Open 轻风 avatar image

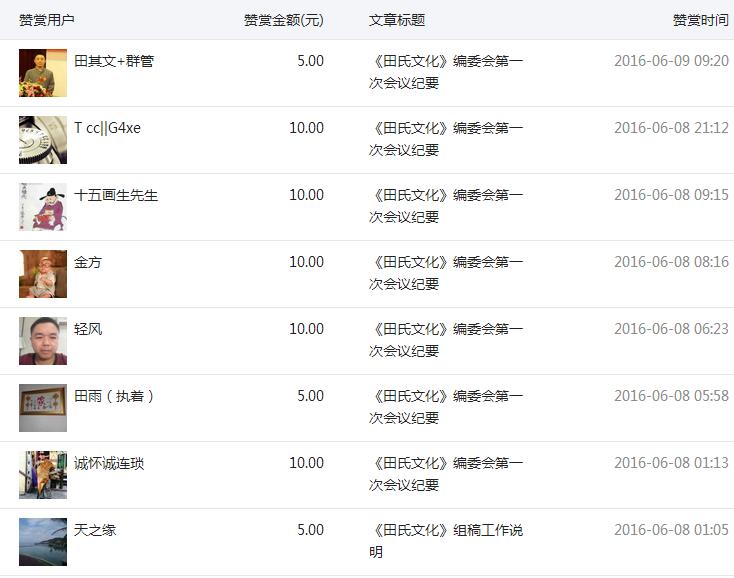point(43,341)
